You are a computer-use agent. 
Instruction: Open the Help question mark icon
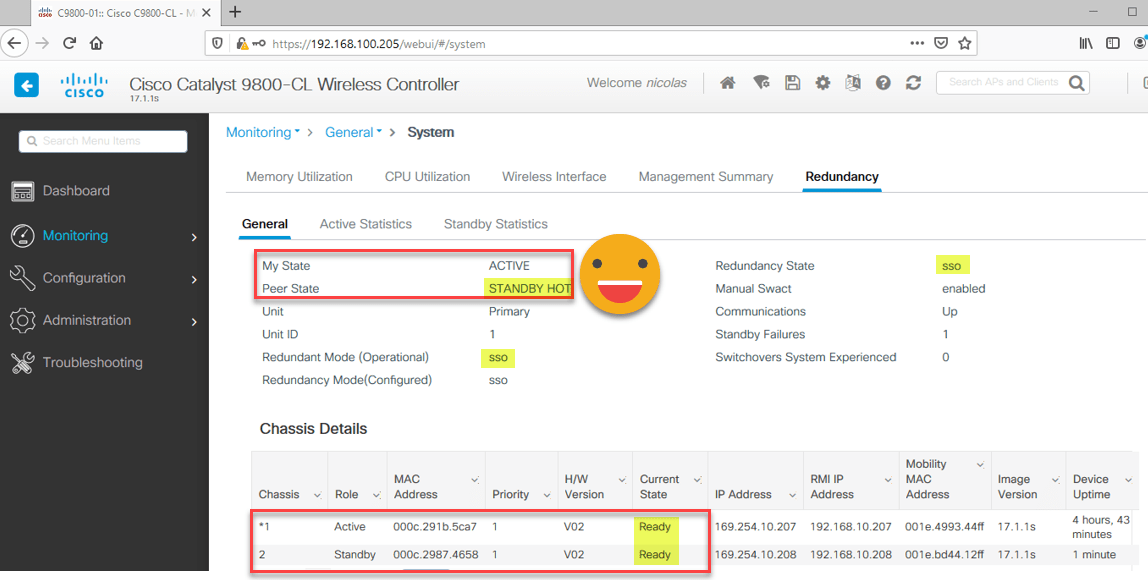click(883, 83)
